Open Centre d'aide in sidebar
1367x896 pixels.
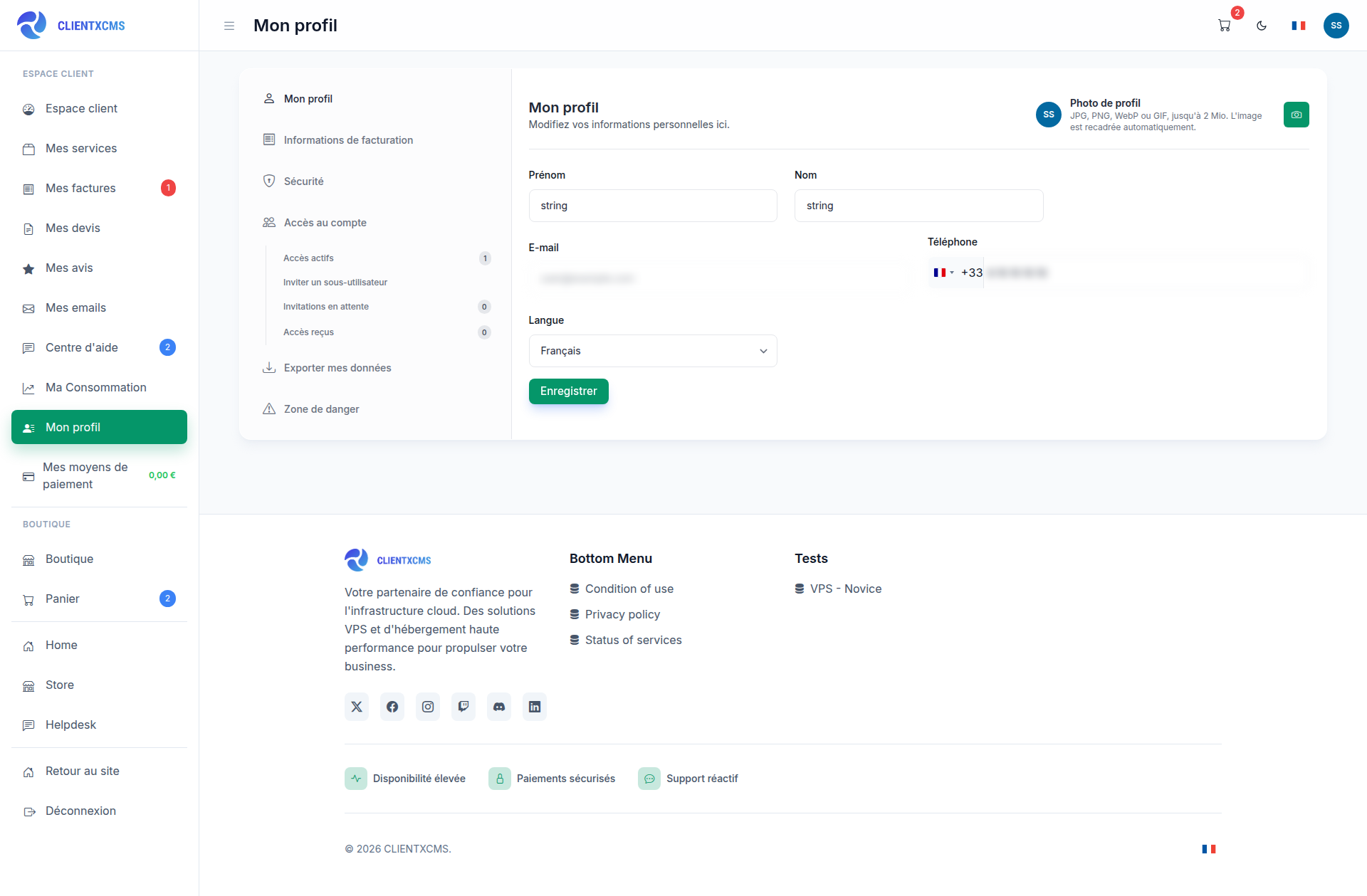(x=99, y=348)
